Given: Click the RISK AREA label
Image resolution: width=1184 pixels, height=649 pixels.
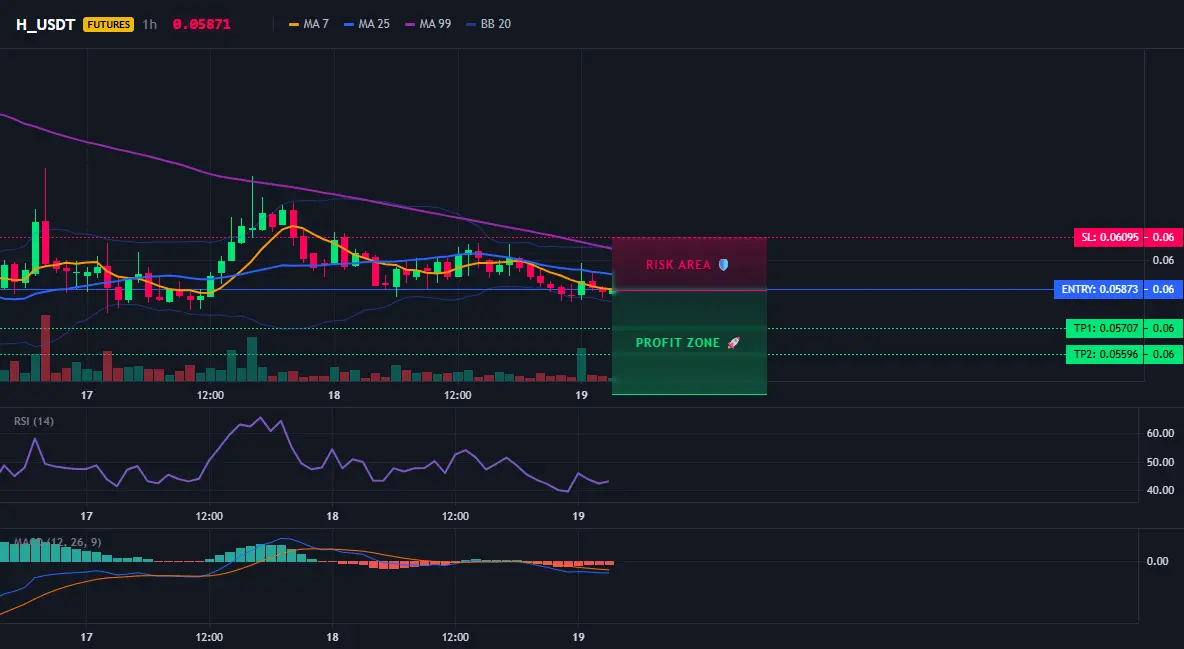Looking at the screenshot, I should pos(678,265).
